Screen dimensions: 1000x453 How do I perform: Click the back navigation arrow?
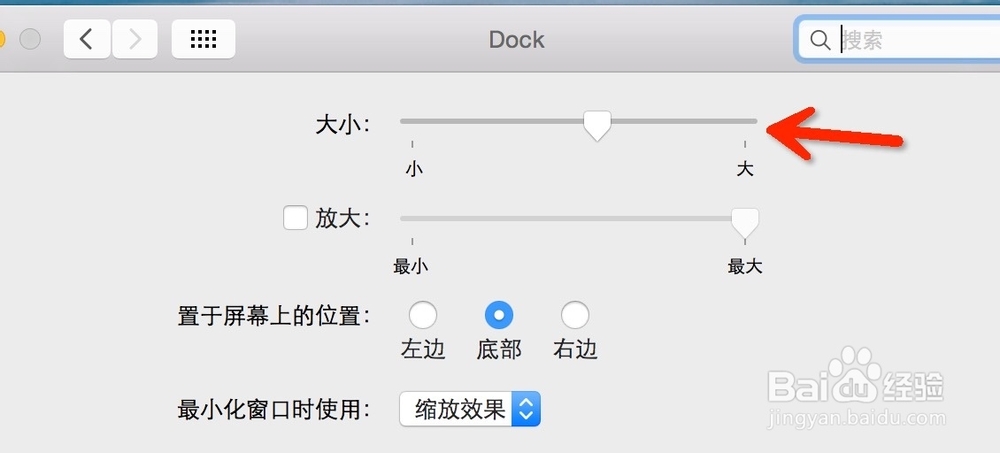[x=87, y=40]
